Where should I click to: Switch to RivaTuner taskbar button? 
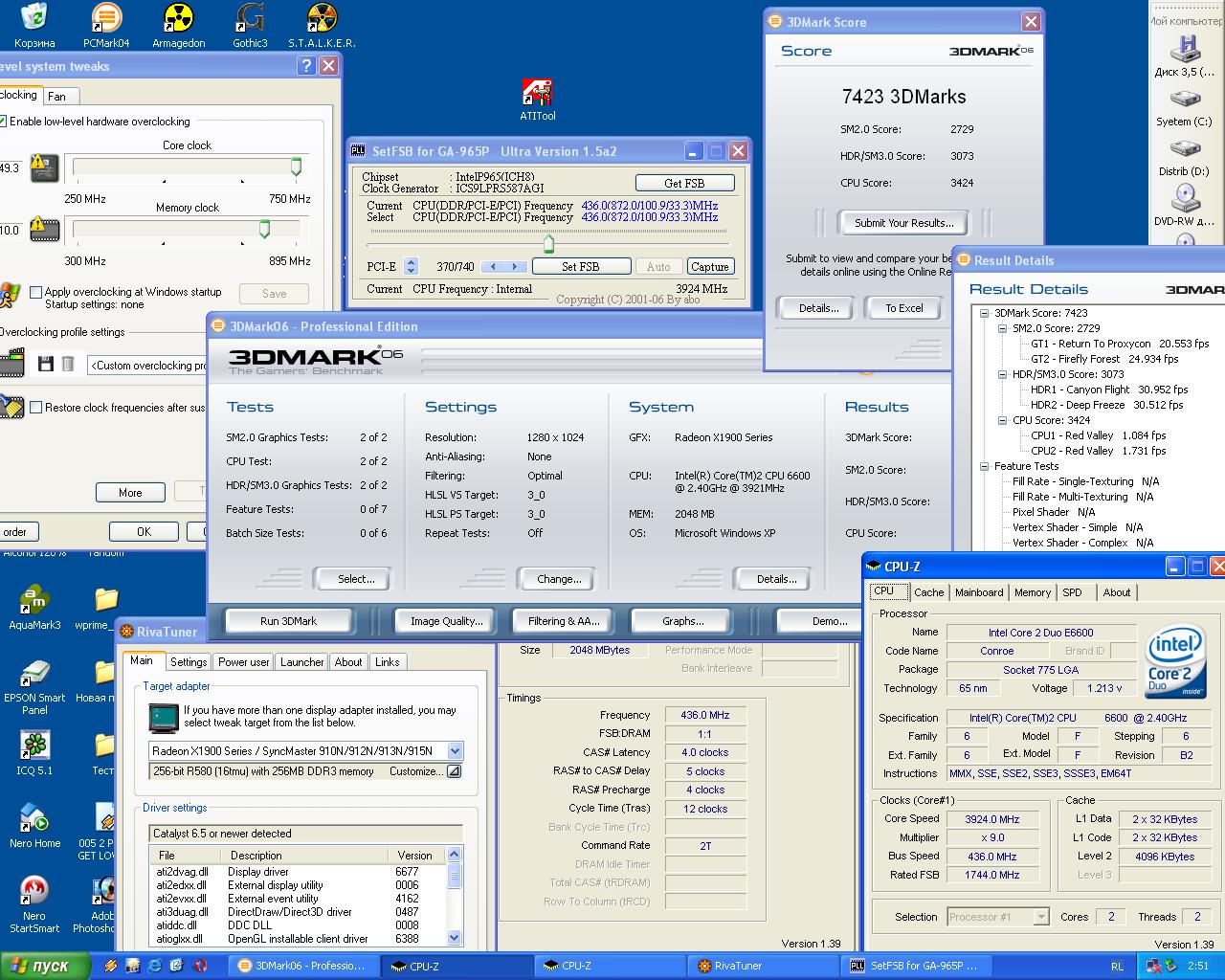[x=764, y=966]
